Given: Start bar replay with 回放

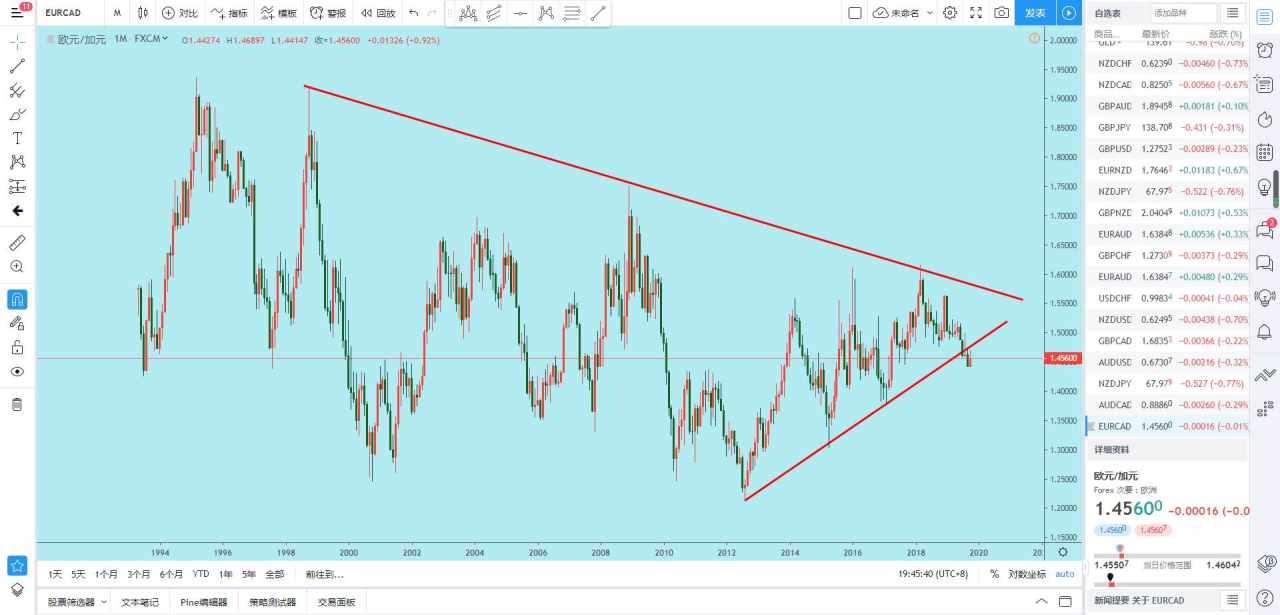Looking at the screenshot, I should (x=377, y=13).
